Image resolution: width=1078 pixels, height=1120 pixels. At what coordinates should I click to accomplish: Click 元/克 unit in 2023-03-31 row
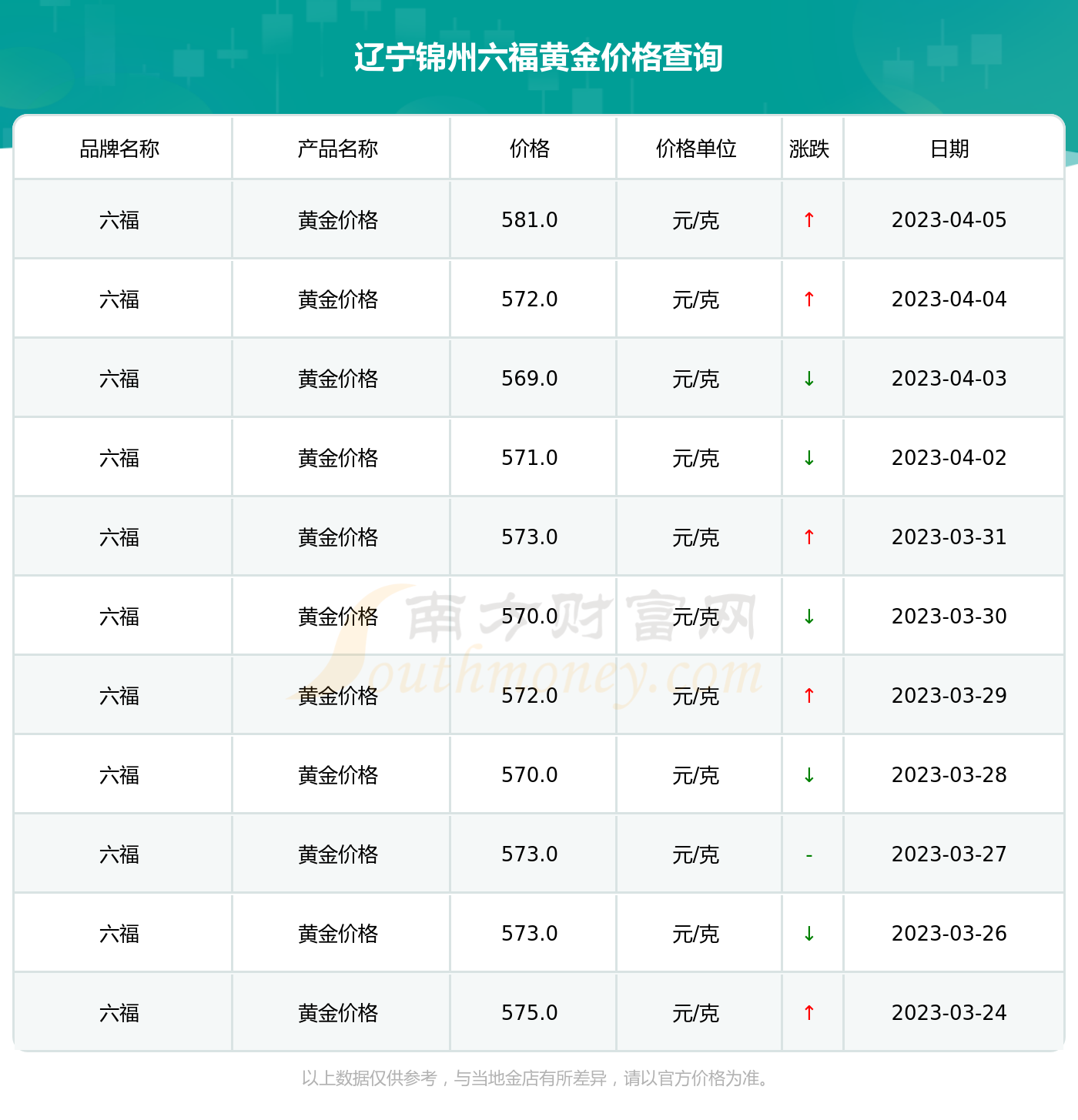696,538
